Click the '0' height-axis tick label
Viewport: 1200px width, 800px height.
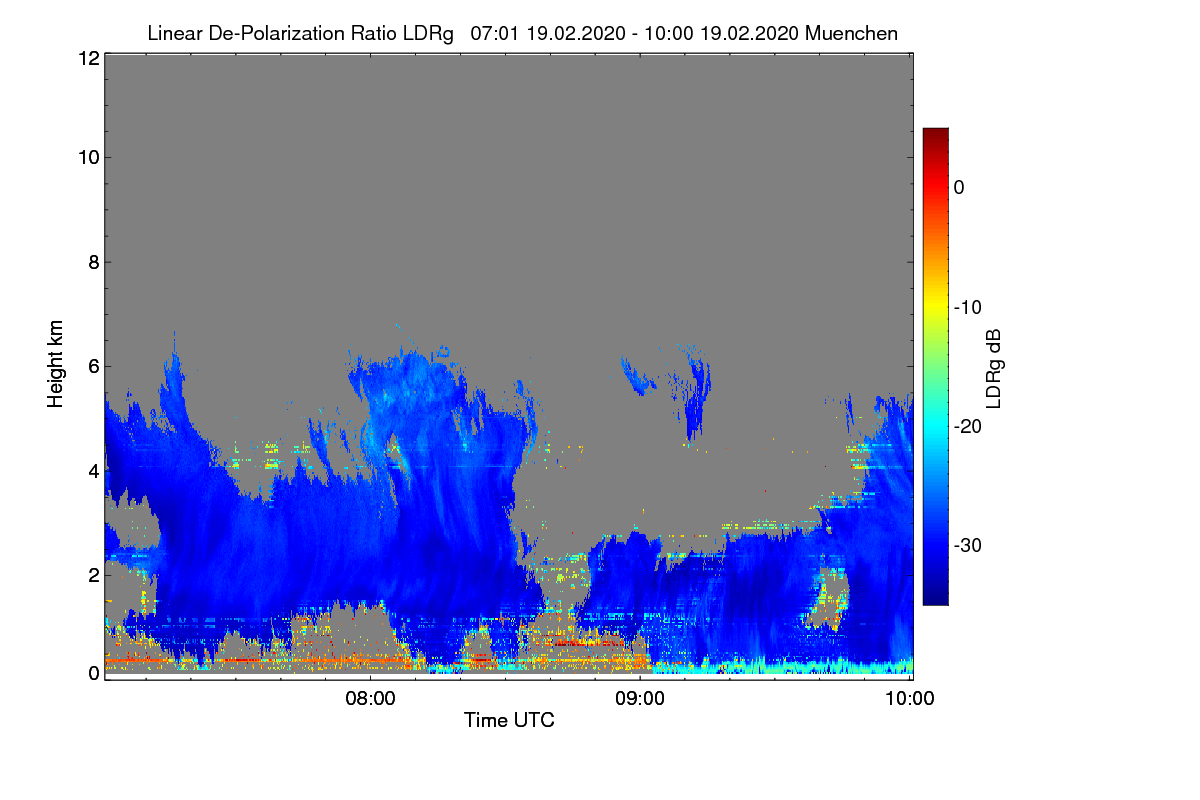(x=92, y=673)
